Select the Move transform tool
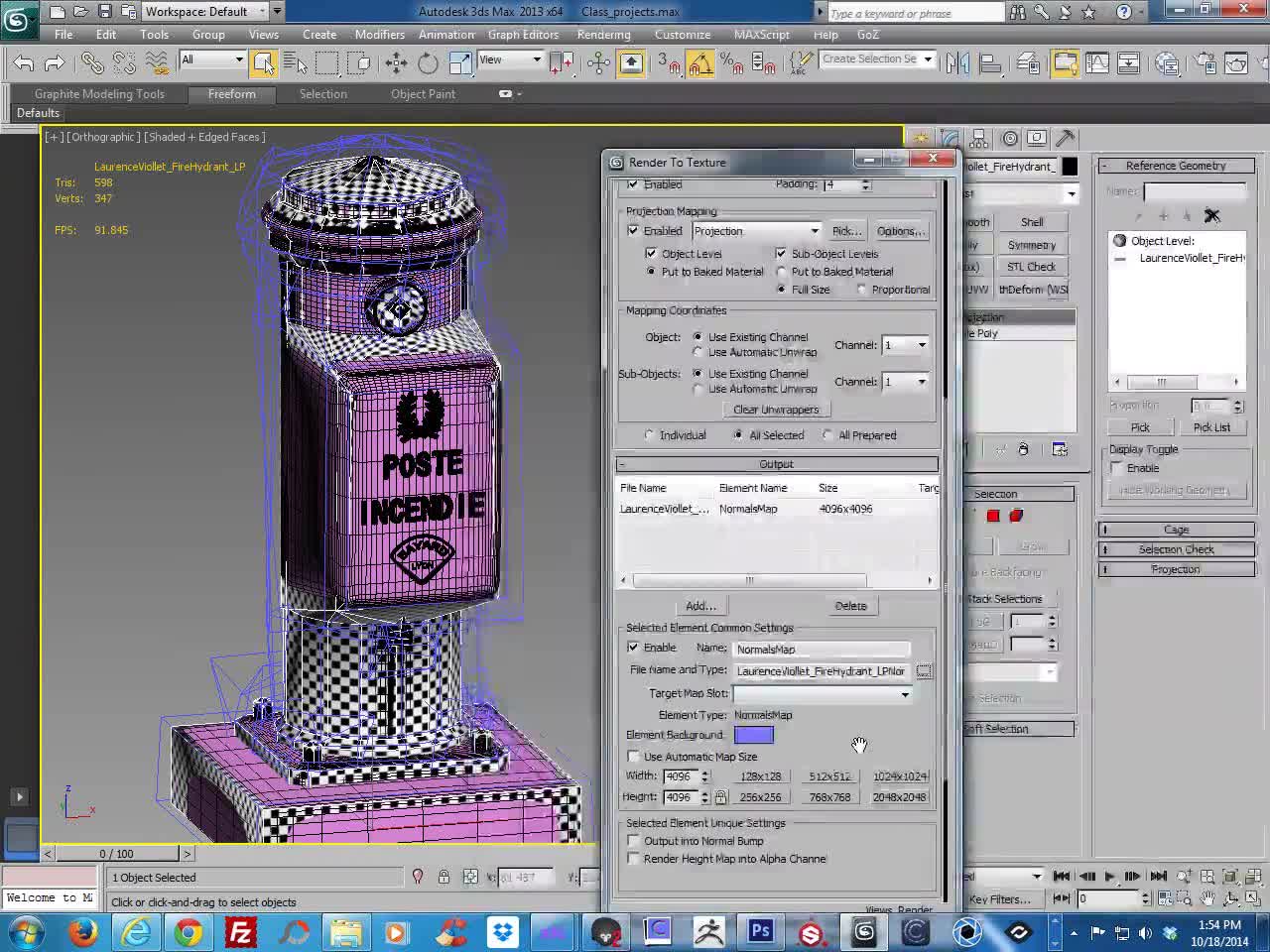The height and width of the screenshot is (952, 1270). pyautogui.click(x=396, y=63)
